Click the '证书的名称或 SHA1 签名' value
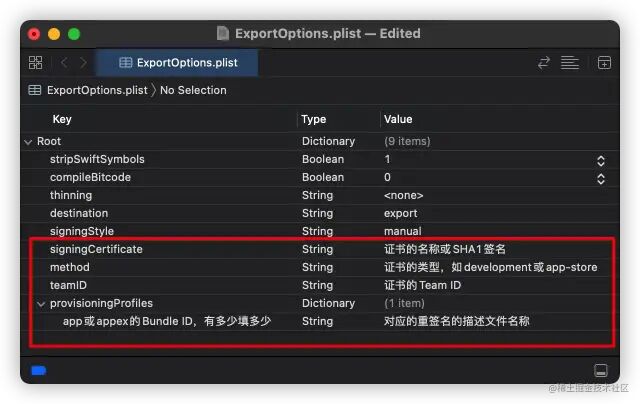This screenshot has height=404, width=640. (445, 249)
